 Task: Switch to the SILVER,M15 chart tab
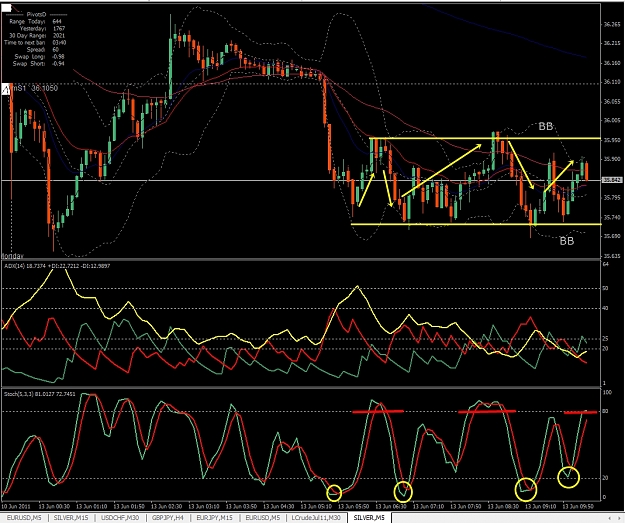click(71, 517)
